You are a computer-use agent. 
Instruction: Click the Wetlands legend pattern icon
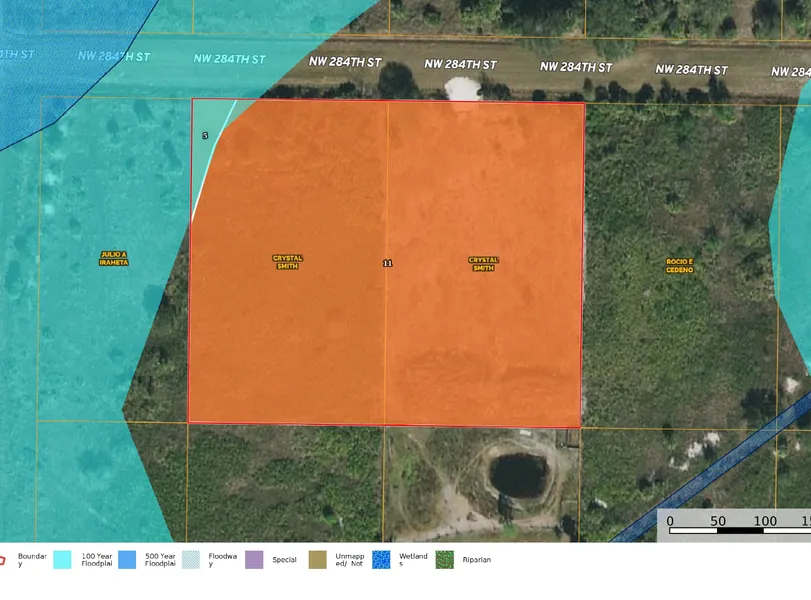click(x=381, y=560)
